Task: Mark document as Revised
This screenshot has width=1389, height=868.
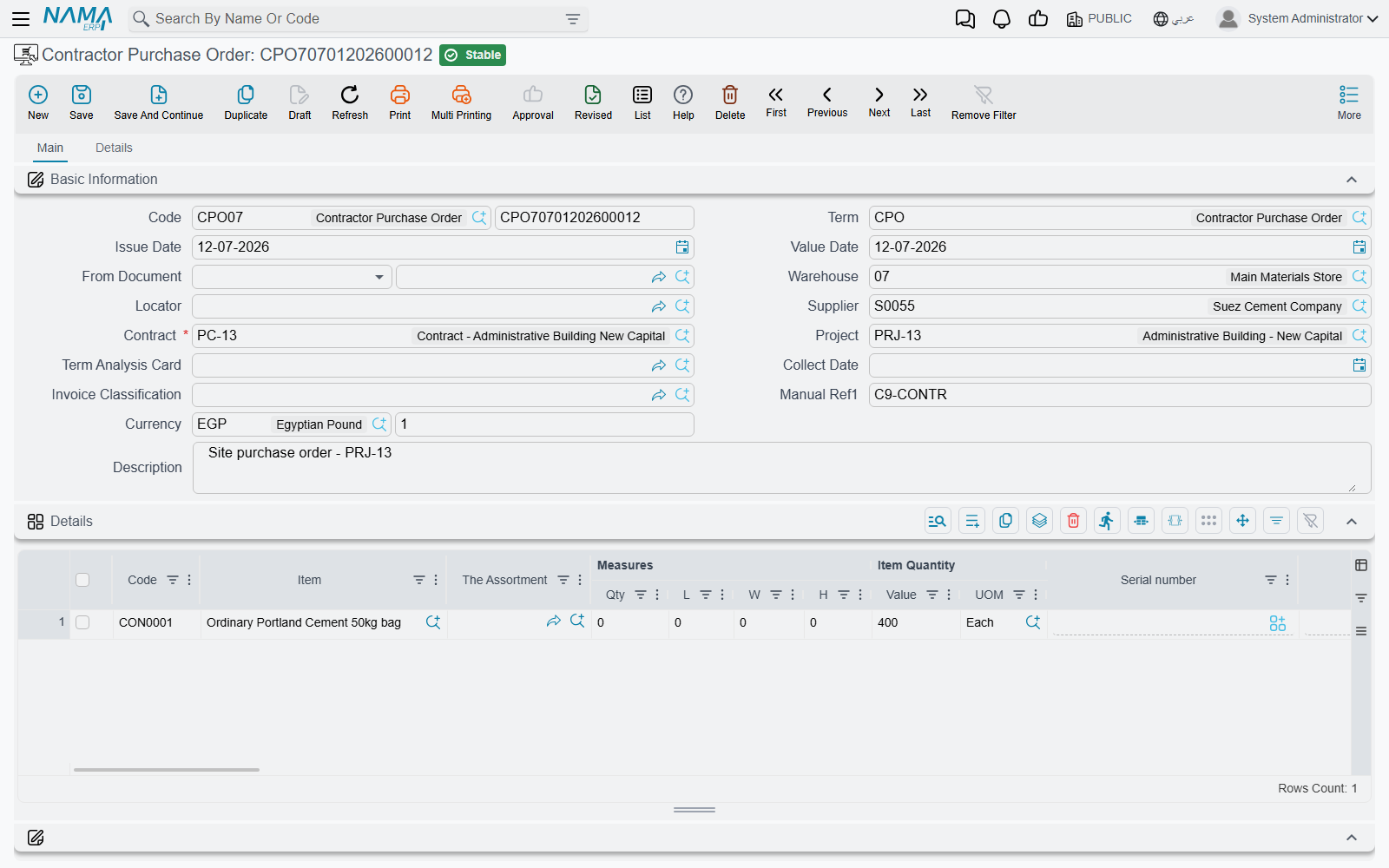Action: point(593,102)
